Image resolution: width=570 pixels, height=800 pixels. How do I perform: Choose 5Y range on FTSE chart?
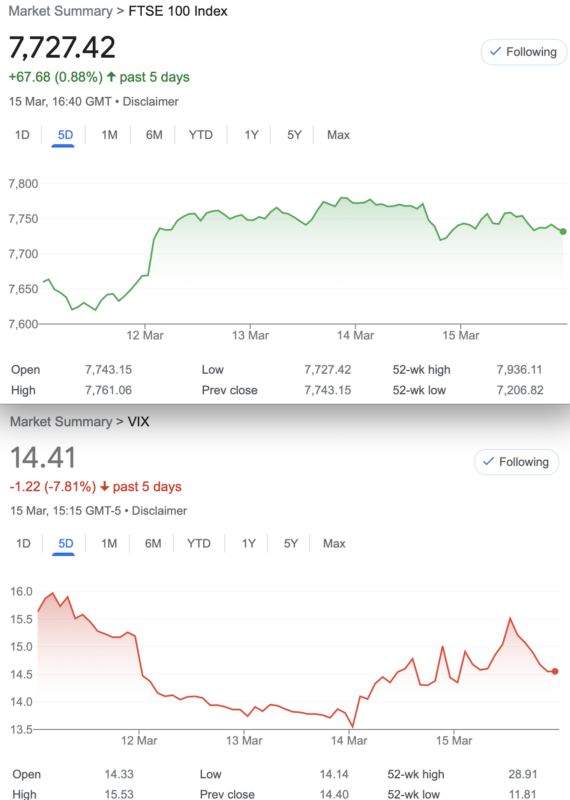tap(294, 135)
